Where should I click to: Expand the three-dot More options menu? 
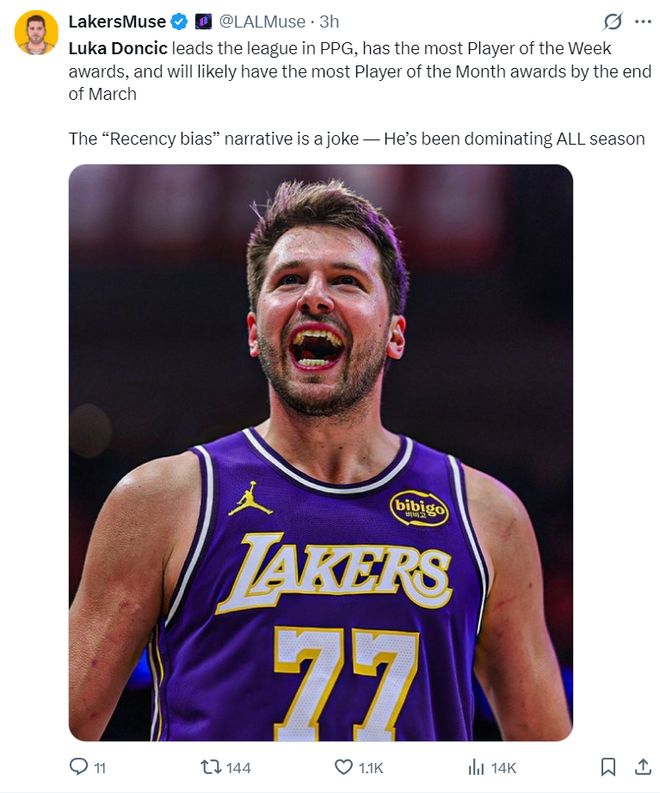point(643,22)
